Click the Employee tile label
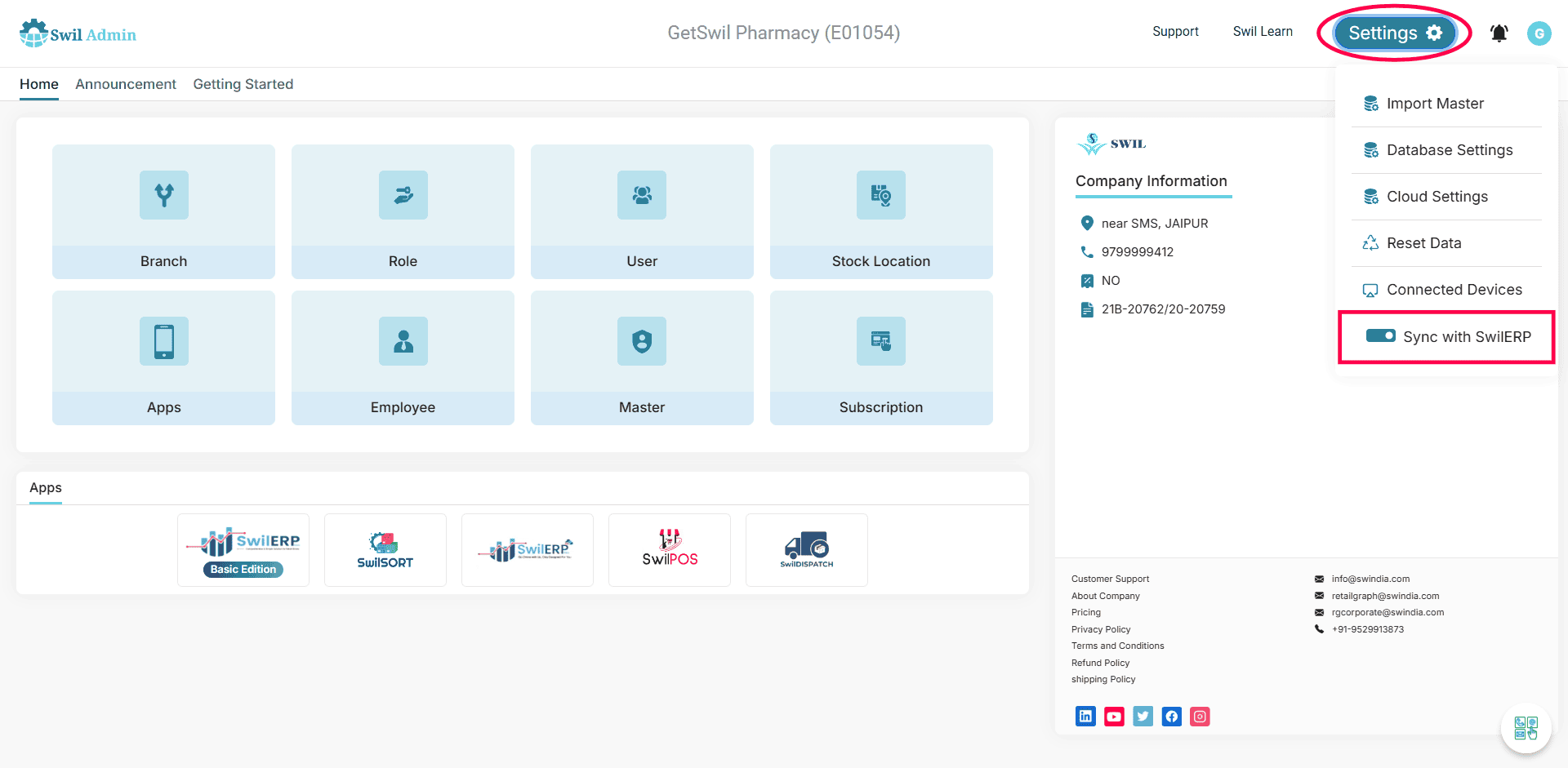1568x768 pixels. pos(403,407)
